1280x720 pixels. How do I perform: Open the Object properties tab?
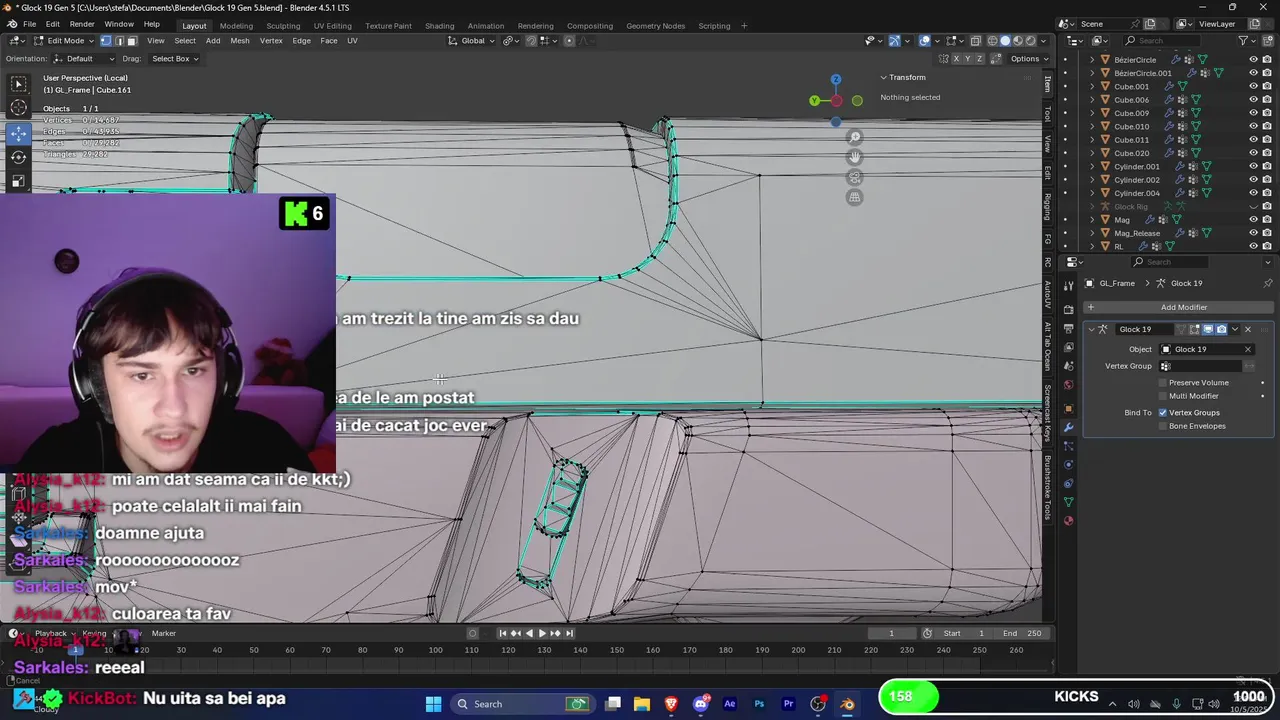(1068, 408)
